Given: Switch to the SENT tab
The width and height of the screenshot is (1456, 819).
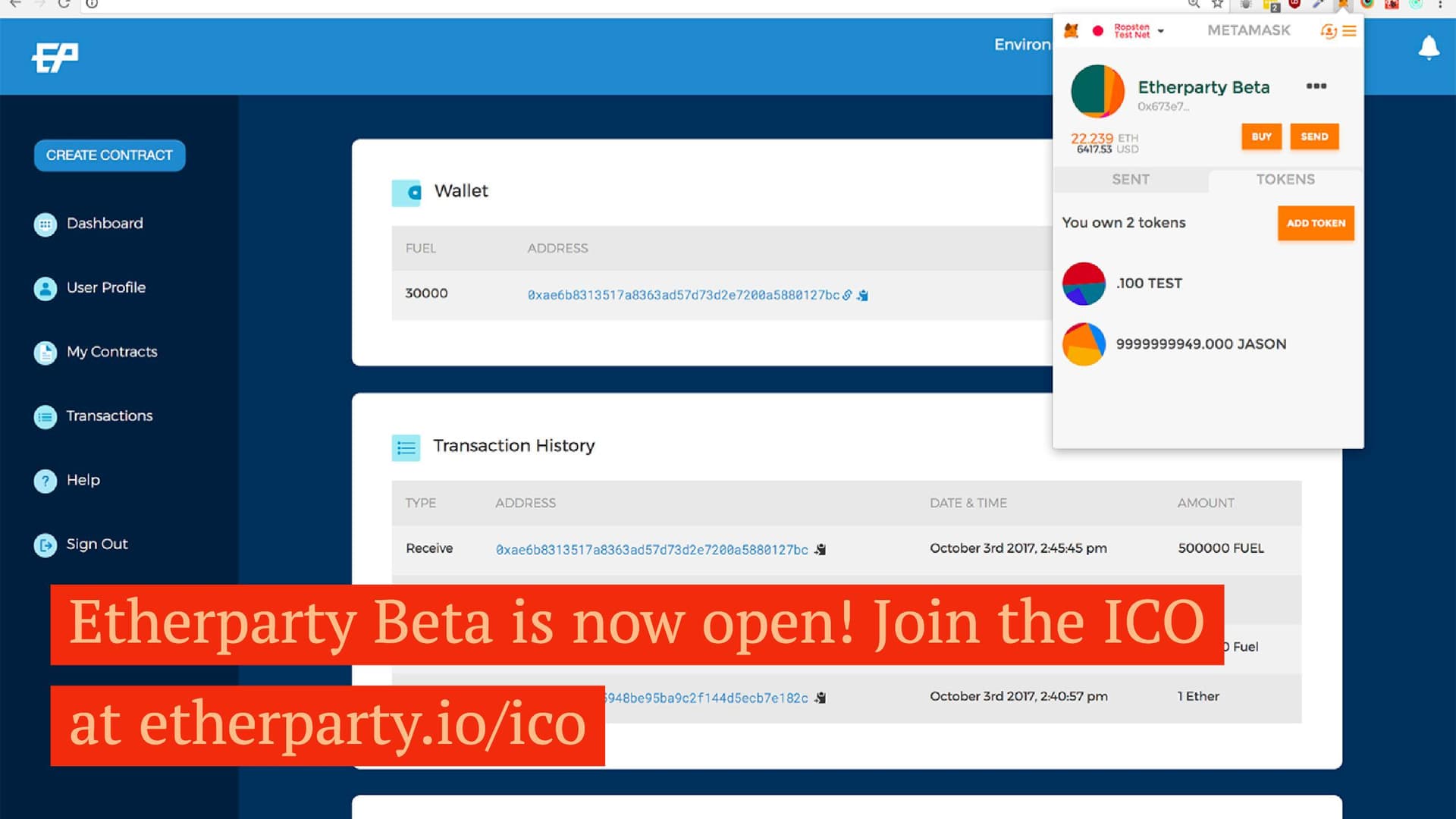Looking at the screenshot, I should coord(1130,180).
